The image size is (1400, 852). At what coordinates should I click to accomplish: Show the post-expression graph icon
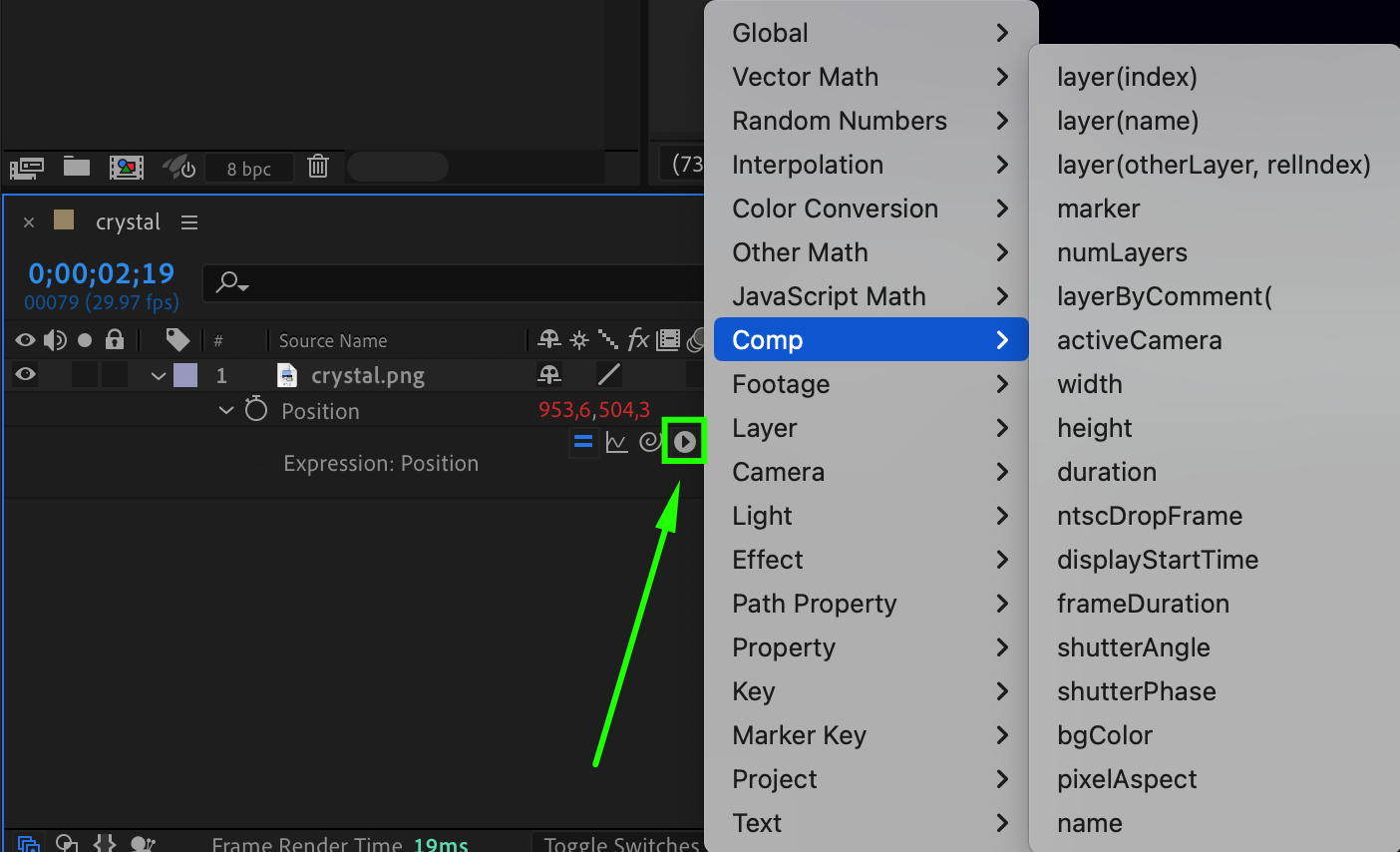pyautogui.click(x=617, y=442)
